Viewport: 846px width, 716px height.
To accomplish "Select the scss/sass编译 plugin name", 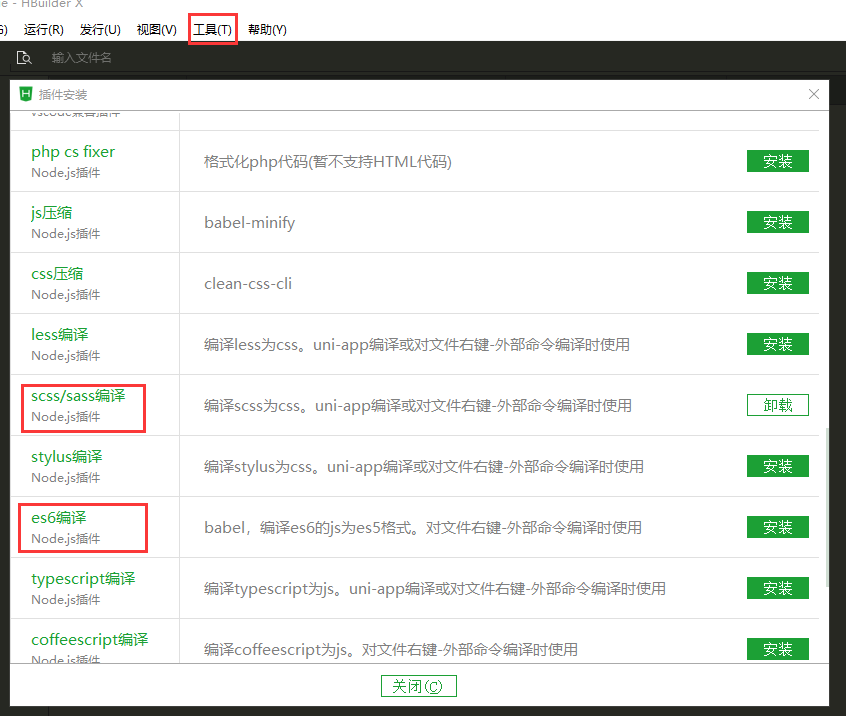I will [x=78, y=395].
